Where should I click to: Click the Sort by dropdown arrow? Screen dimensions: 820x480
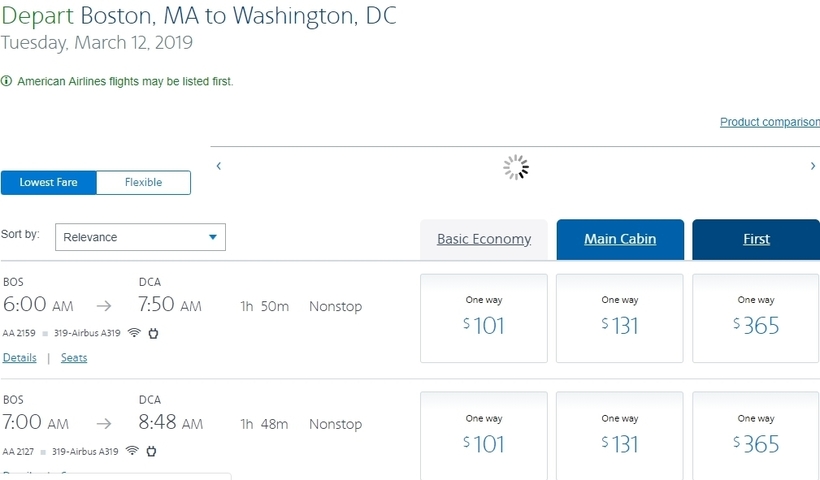(213, 237)
